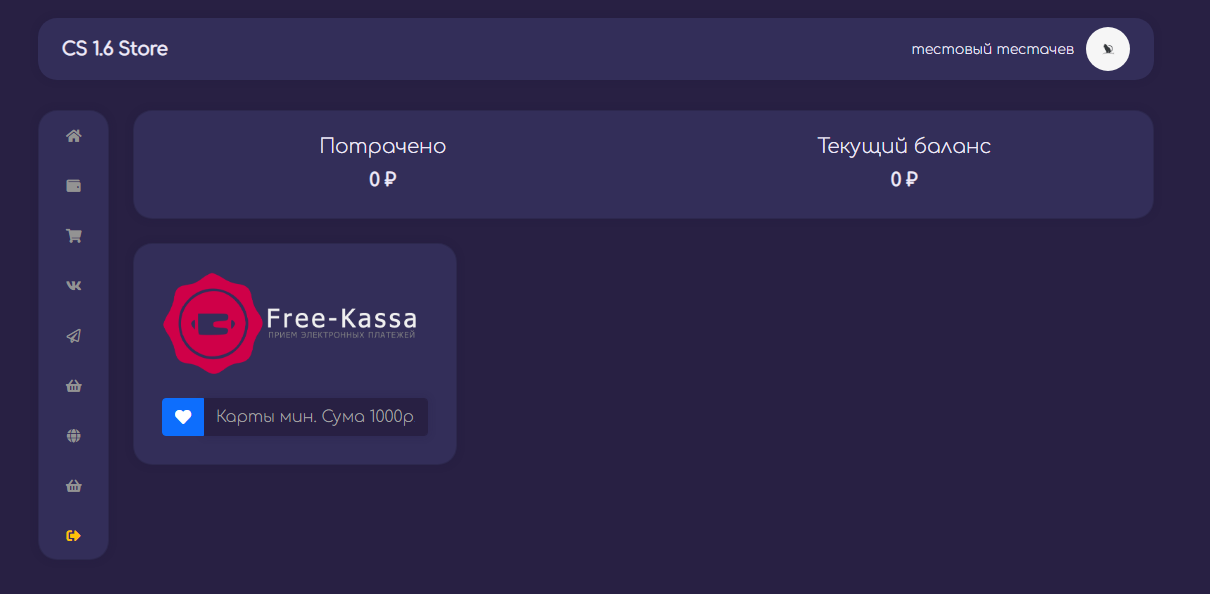This screenshot has width=1210, height=594.
Task: Click the 'Текущий баланс' heading
Action: (904, 146)
